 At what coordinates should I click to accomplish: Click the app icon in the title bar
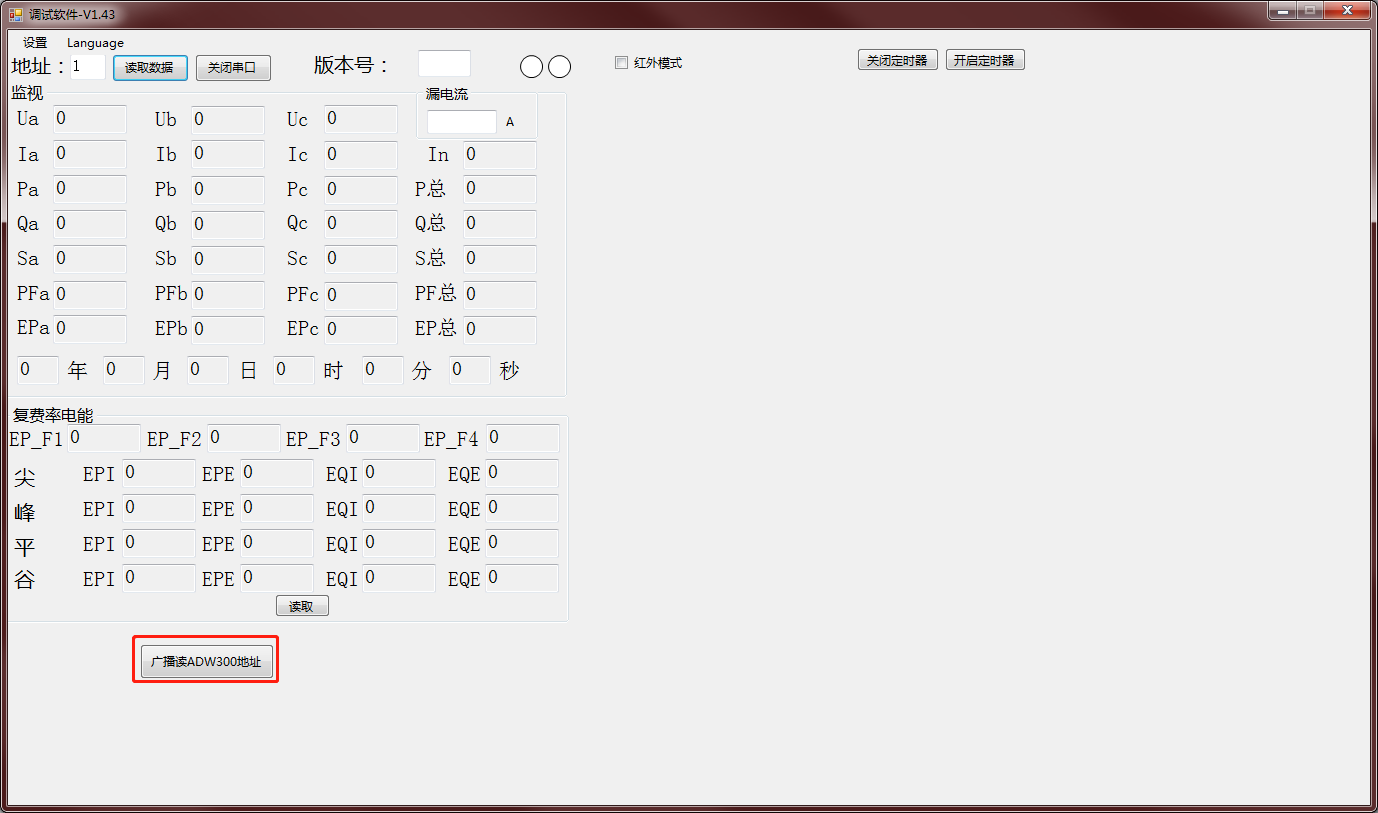[x=16, y=14]
